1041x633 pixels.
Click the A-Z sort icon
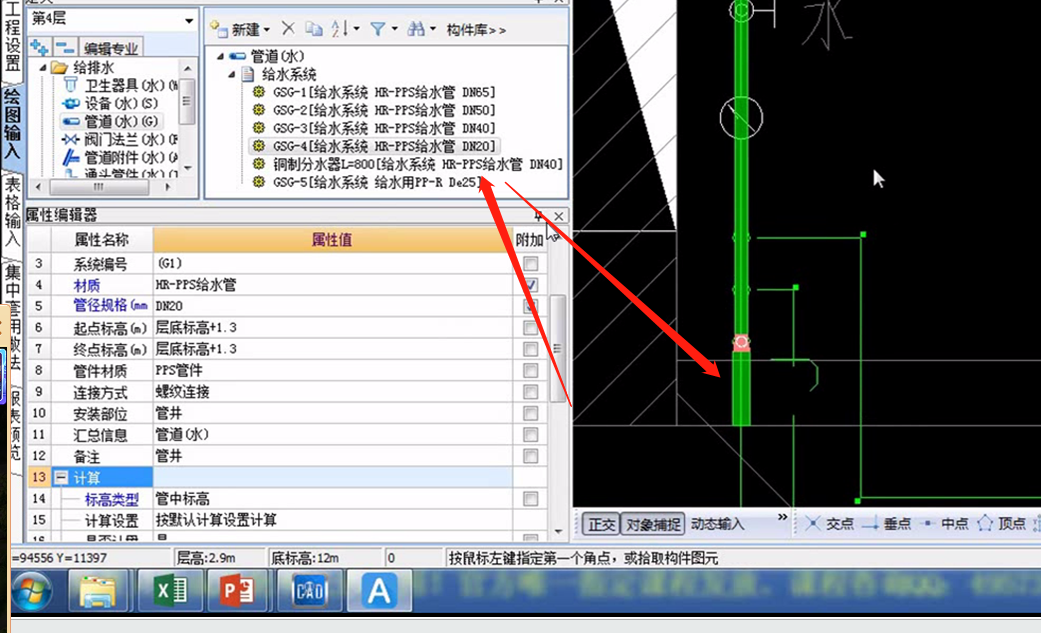coord(340,29)
